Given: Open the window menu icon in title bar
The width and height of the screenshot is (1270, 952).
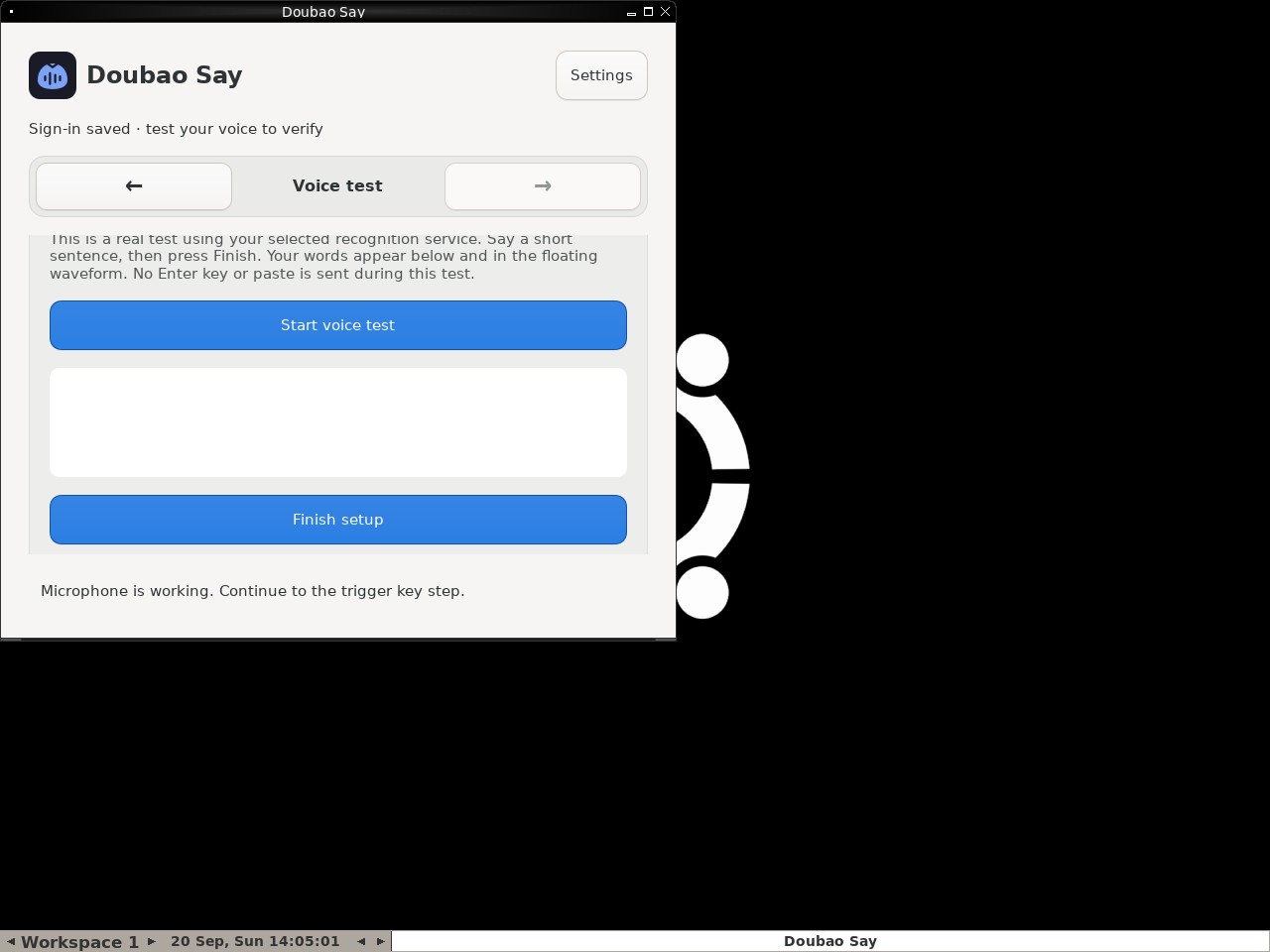Looking at the screenshot, I should point(11,12).
